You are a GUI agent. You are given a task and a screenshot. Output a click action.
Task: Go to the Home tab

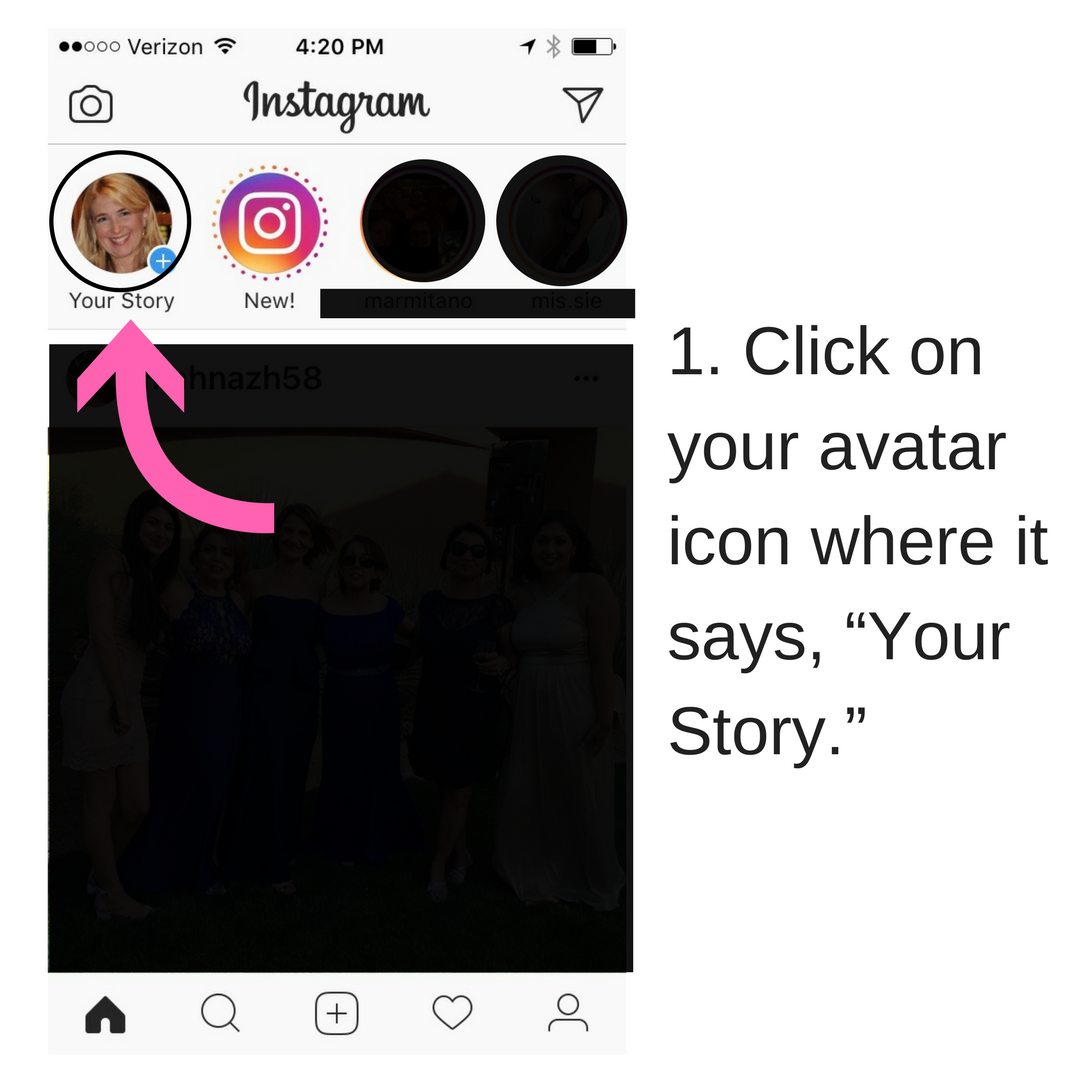coord(105,1014)
